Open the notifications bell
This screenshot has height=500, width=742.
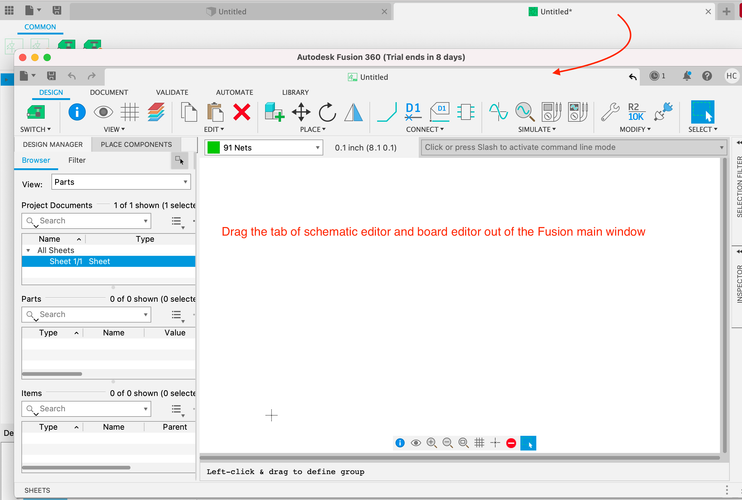(687, 76)
